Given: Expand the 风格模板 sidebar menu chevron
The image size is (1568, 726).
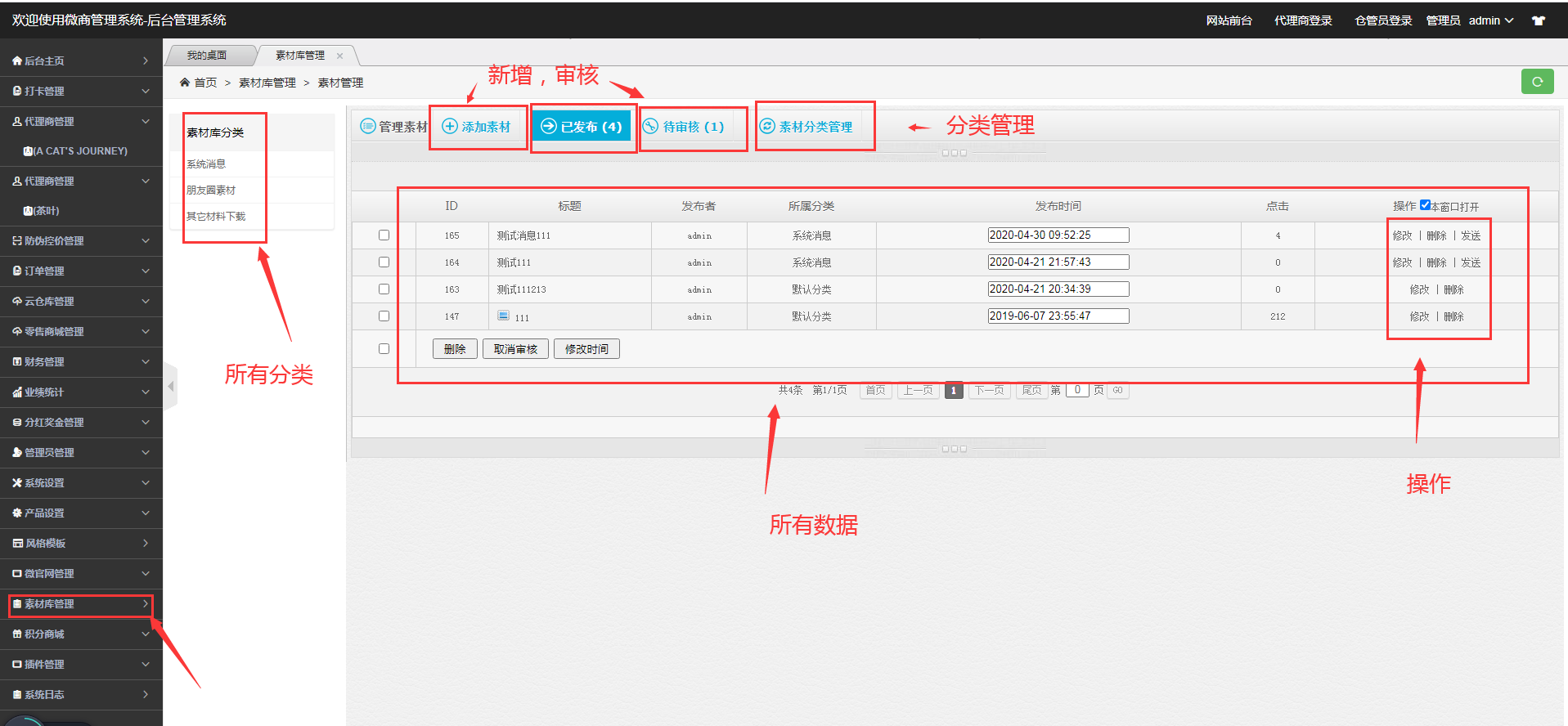Looking at the screenshot, I should (x=146, y=543).
